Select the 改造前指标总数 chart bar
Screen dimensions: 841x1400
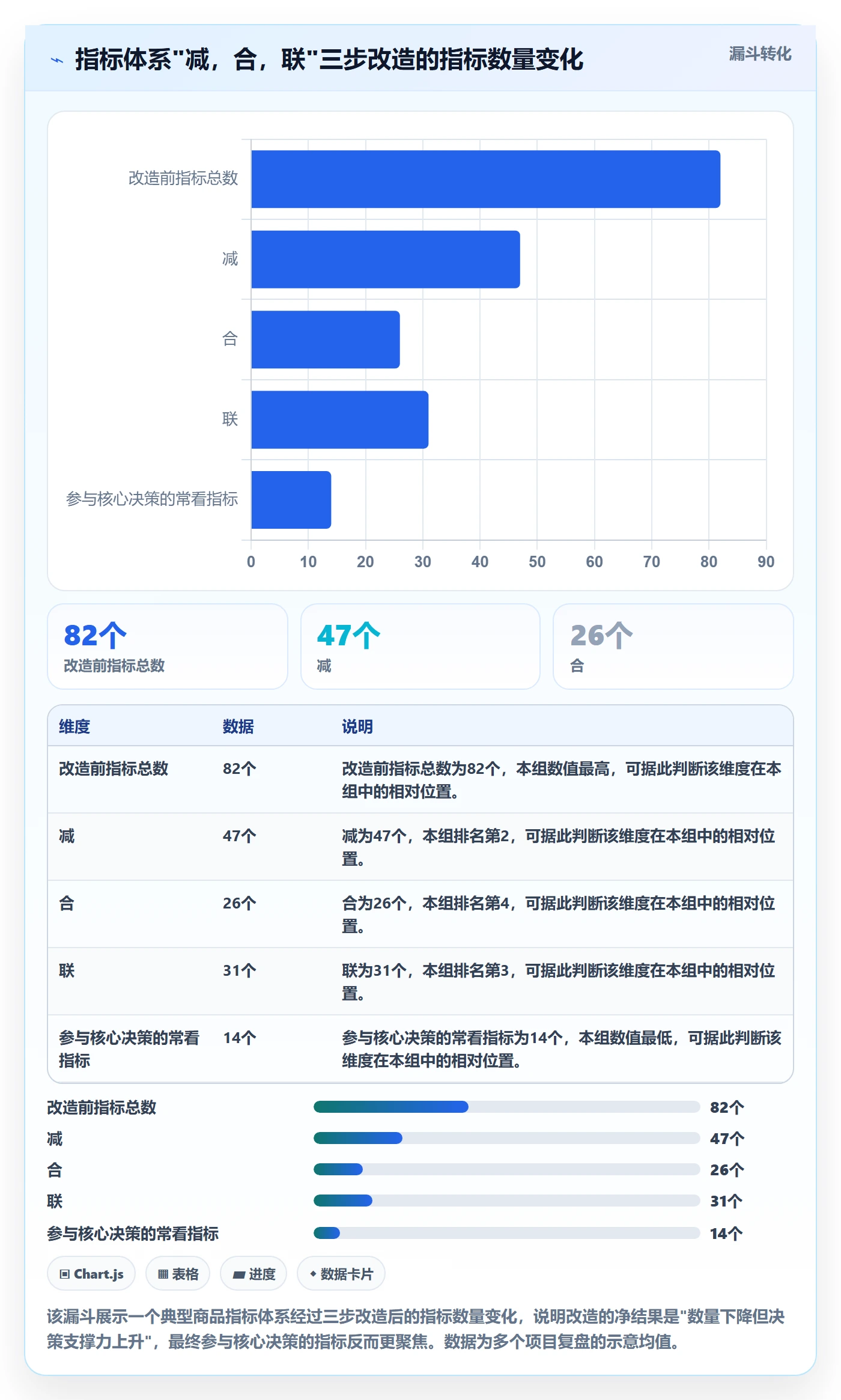pyautogui.click(x=485, y=179)
